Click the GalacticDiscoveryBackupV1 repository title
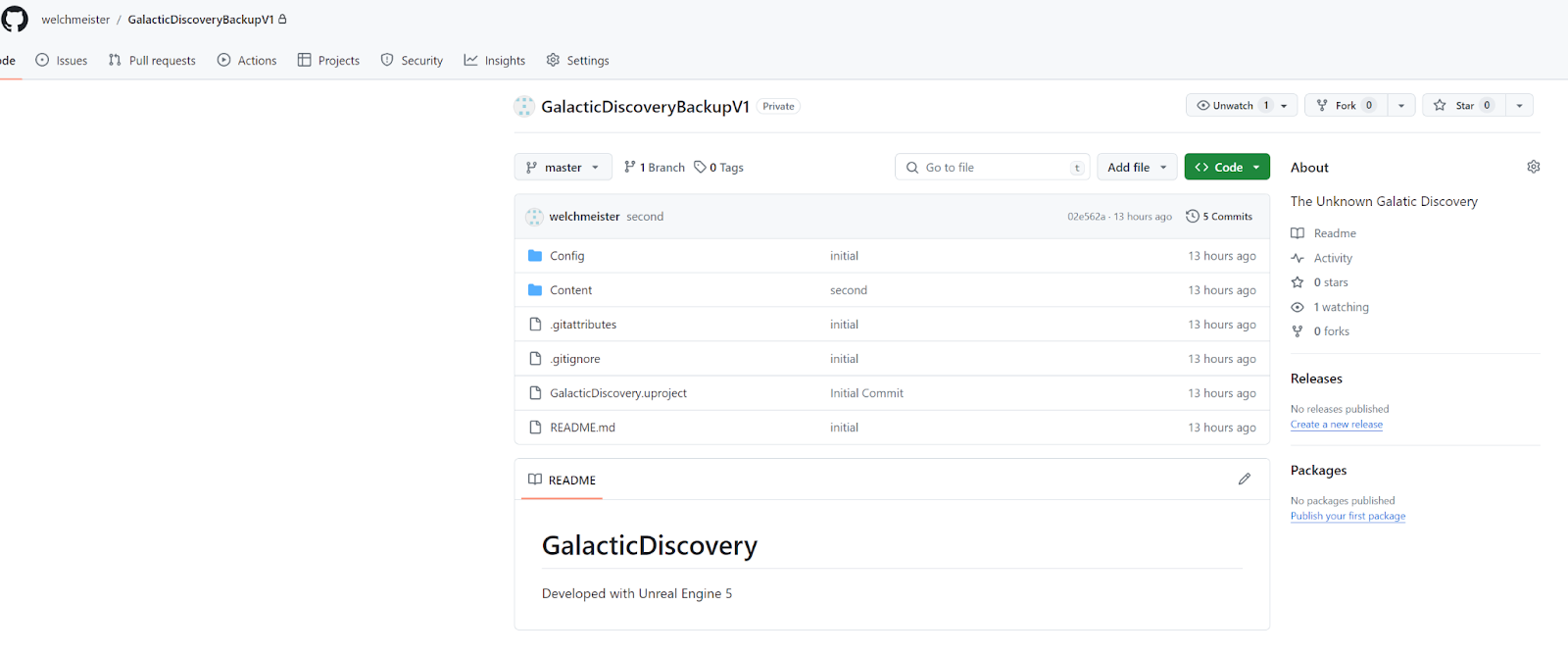This screenshot has width=1568, height=657. coord(645,106)
